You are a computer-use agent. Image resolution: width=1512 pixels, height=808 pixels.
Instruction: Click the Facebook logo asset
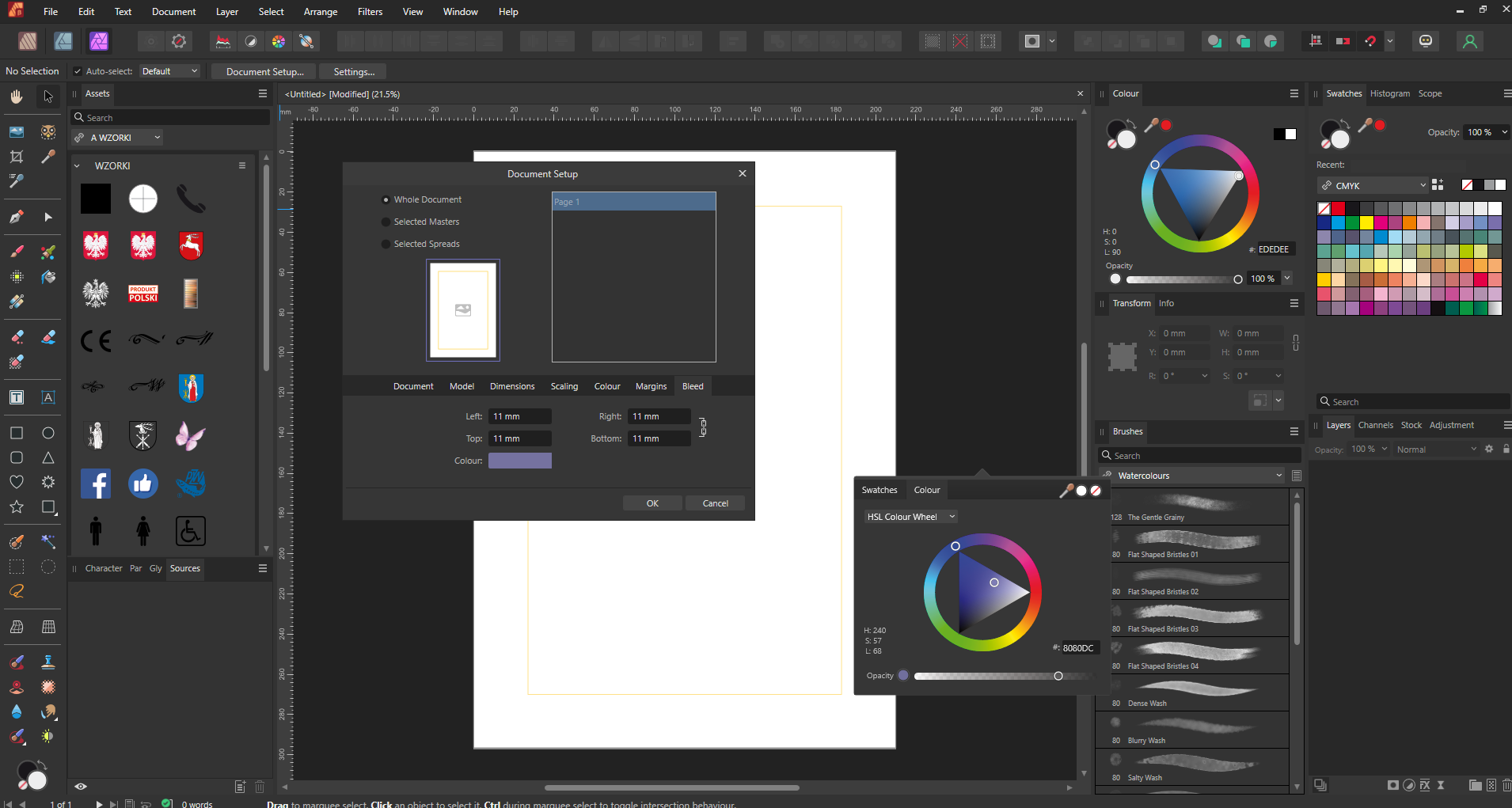[x=96, y=484]
